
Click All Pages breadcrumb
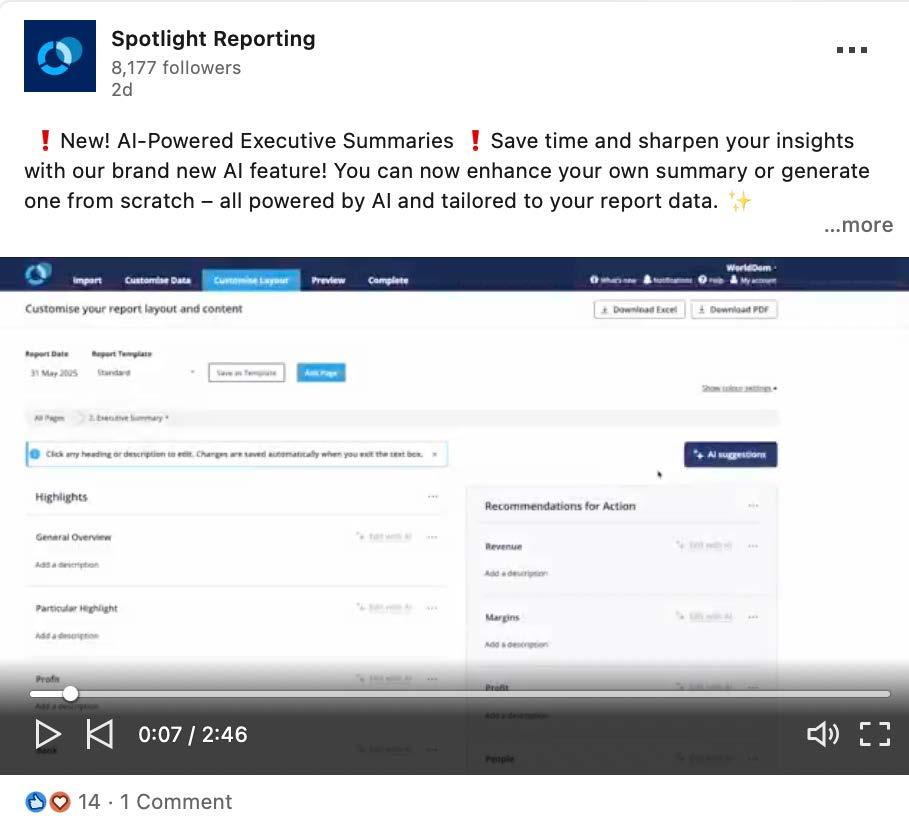click(x=49, y=418)
